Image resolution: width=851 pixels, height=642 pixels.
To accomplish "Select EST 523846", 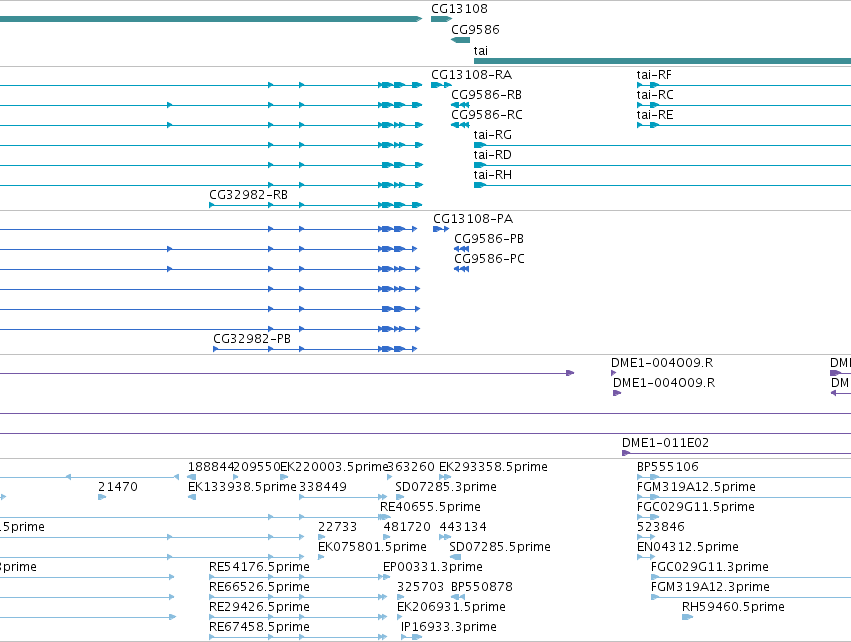I will [x=661, y=527].
